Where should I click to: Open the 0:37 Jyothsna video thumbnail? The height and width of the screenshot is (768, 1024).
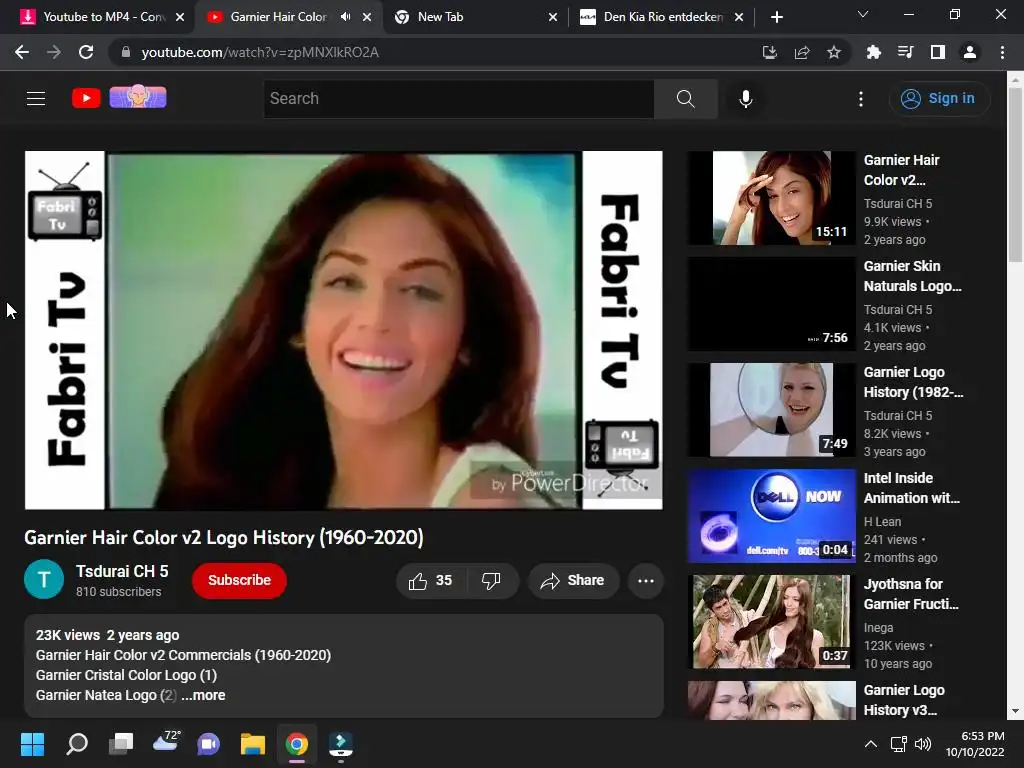[x=771, y=622]
